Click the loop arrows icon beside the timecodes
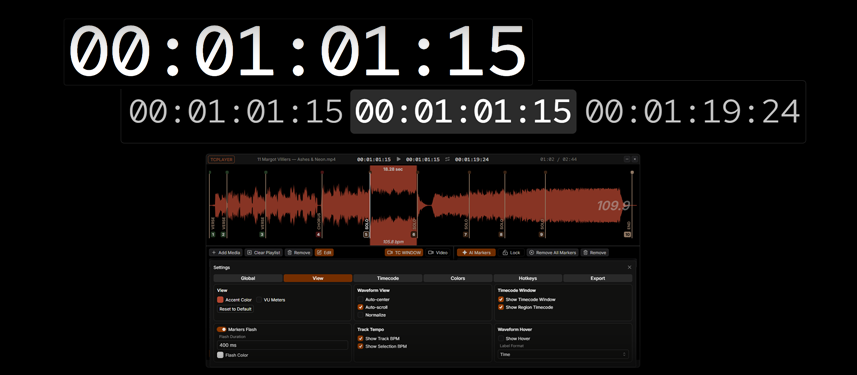The width and height of the screenshot is (857, 375). point(447,159)
